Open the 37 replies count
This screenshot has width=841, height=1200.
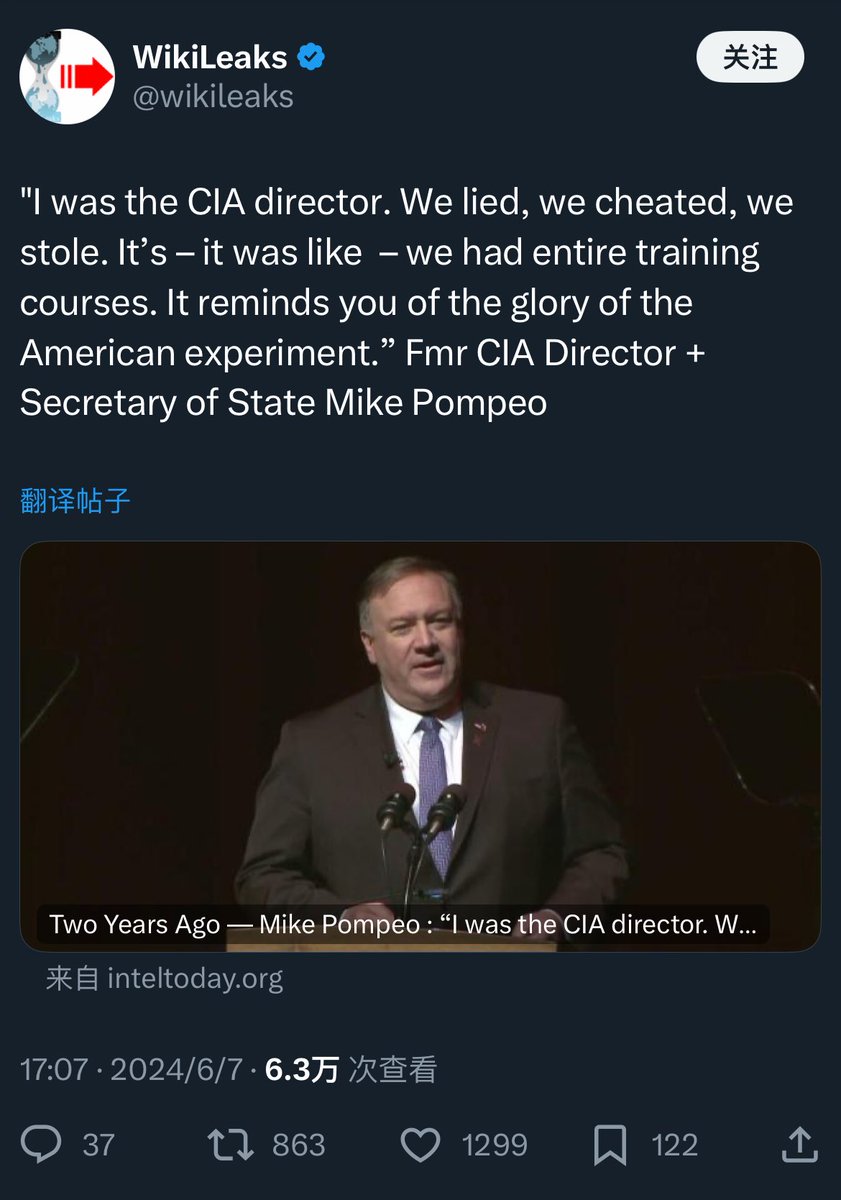coord(98,1145)
